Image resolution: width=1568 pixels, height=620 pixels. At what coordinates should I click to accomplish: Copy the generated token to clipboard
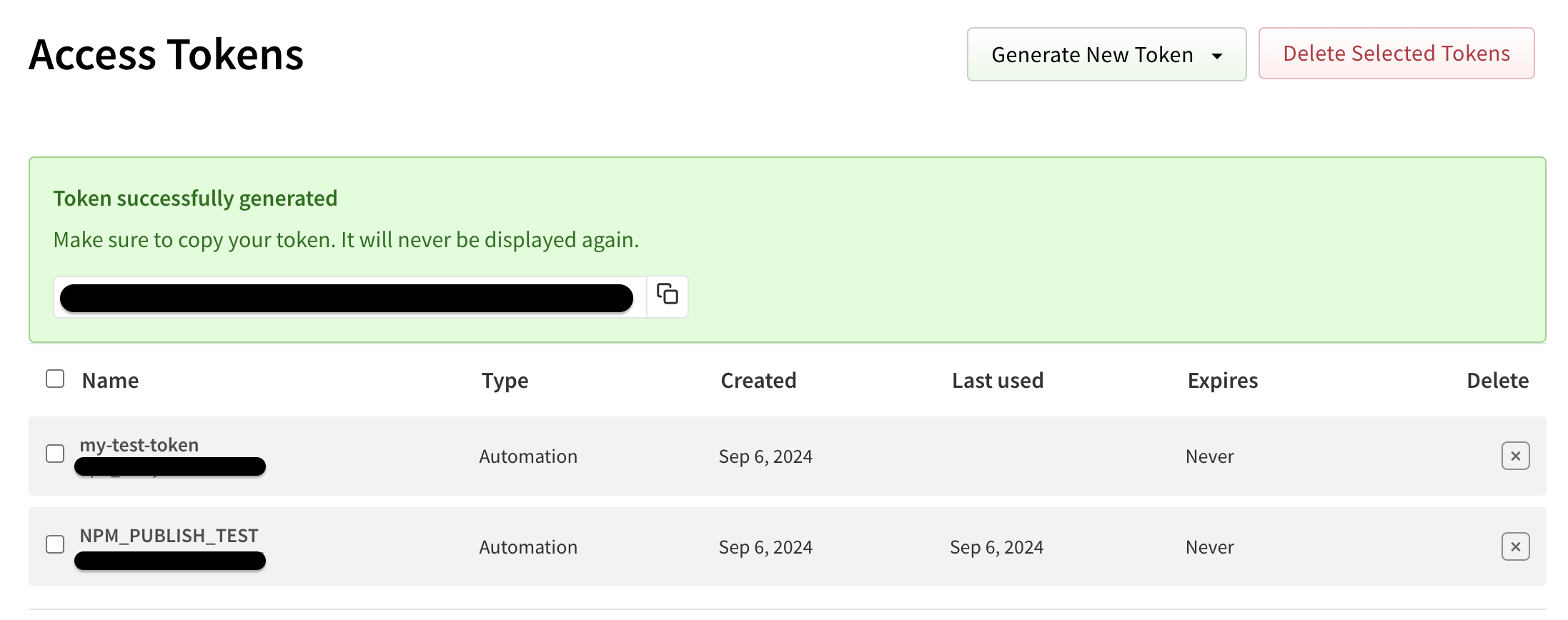pyautogui.click(x=667, y=295)
